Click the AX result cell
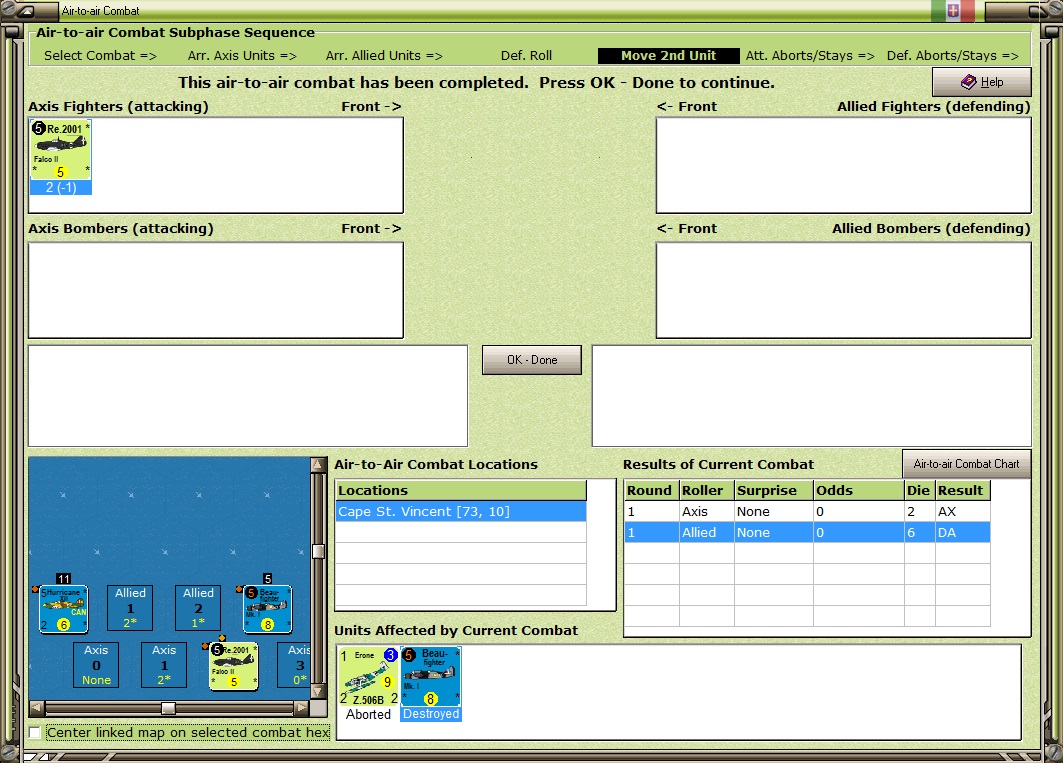Viewport: 1063px width, 763px height. pos(963,511)
